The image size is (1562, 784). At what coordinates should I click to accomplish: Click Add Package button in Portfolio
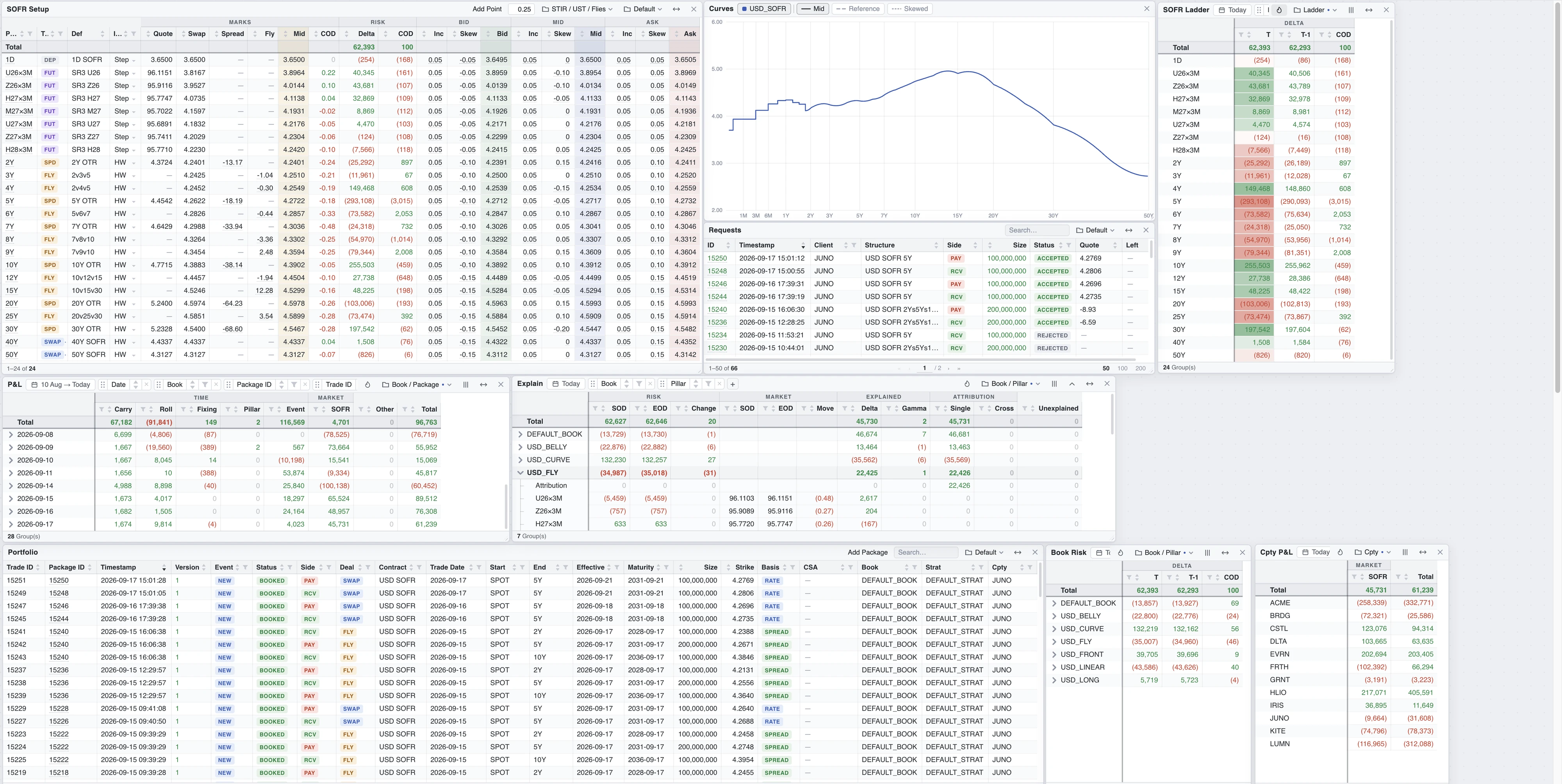[x=867, y=552]
